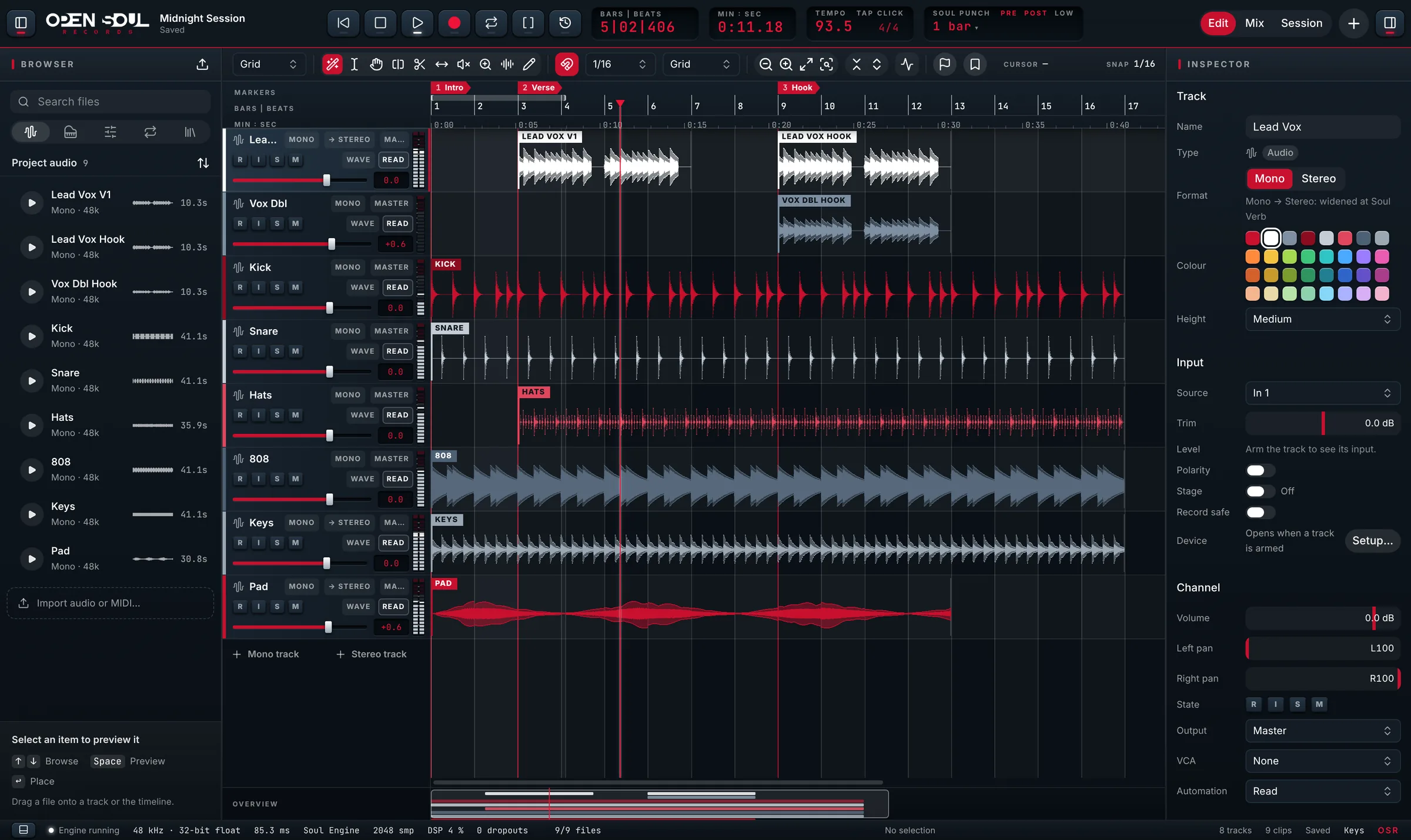Open the Source In 1 dropdown
1411x840 pixels.
pyautogui.click(x=1322, y=393)
